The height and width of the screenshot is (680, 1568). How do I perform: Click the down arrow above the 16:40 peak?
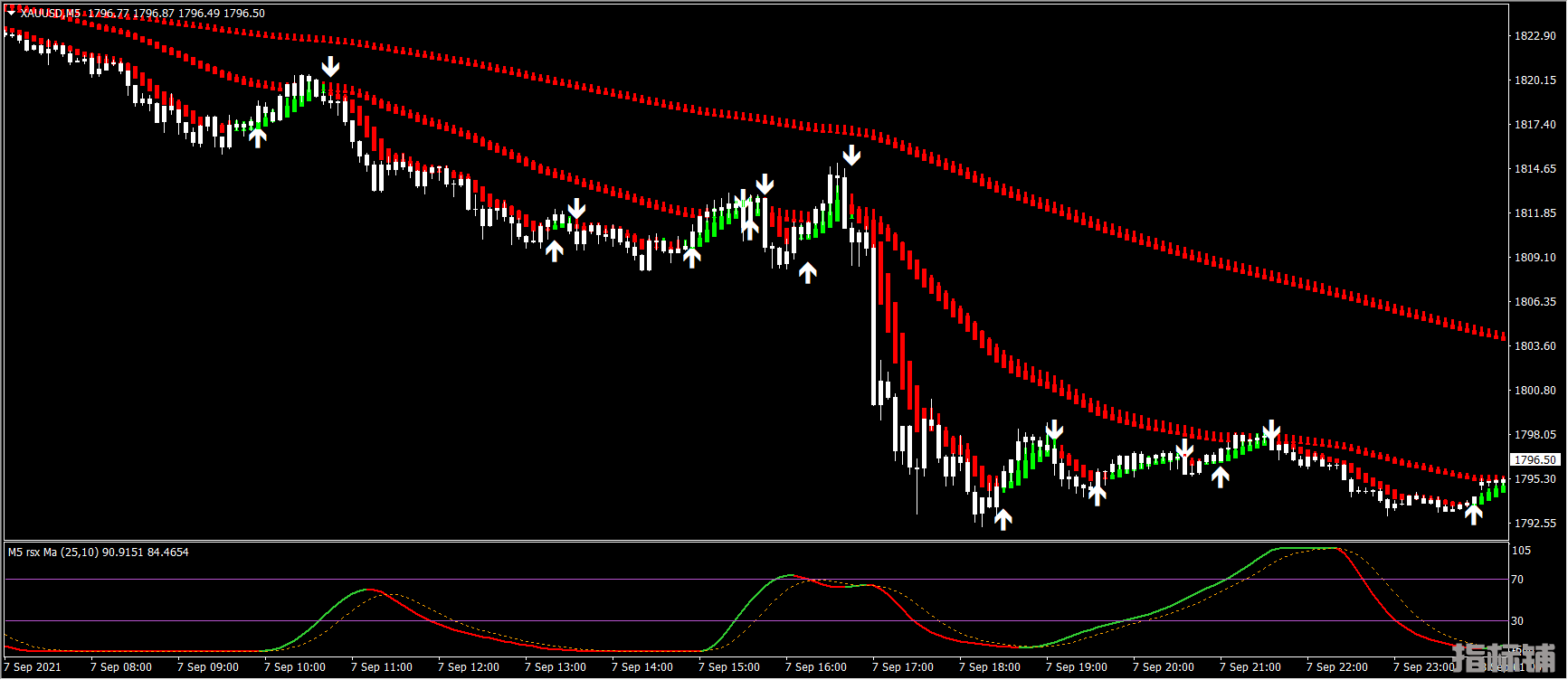click(x=851, y=155)
